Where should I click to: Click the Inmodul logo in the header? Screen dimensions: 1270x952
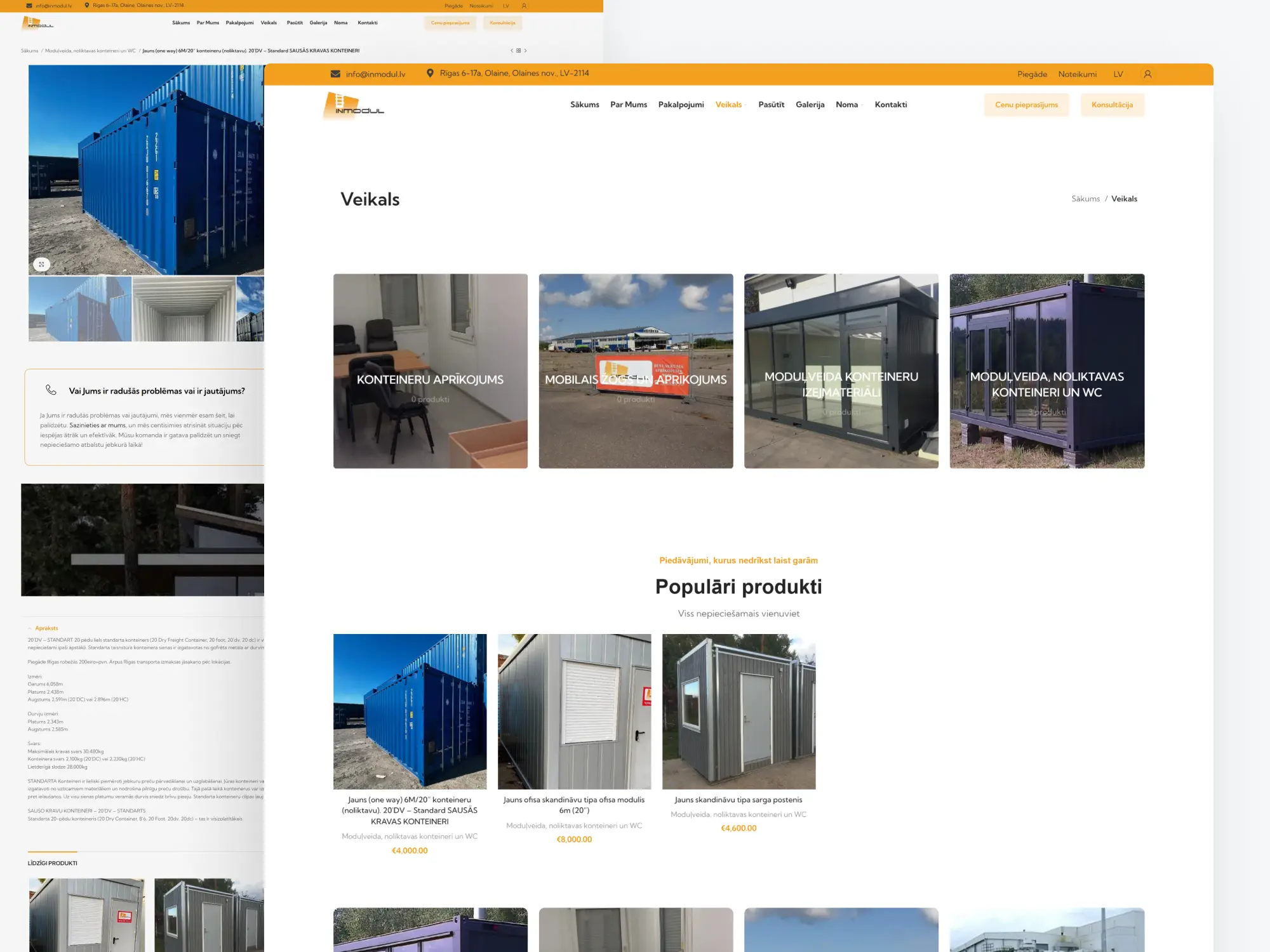(x=353, y=105)
